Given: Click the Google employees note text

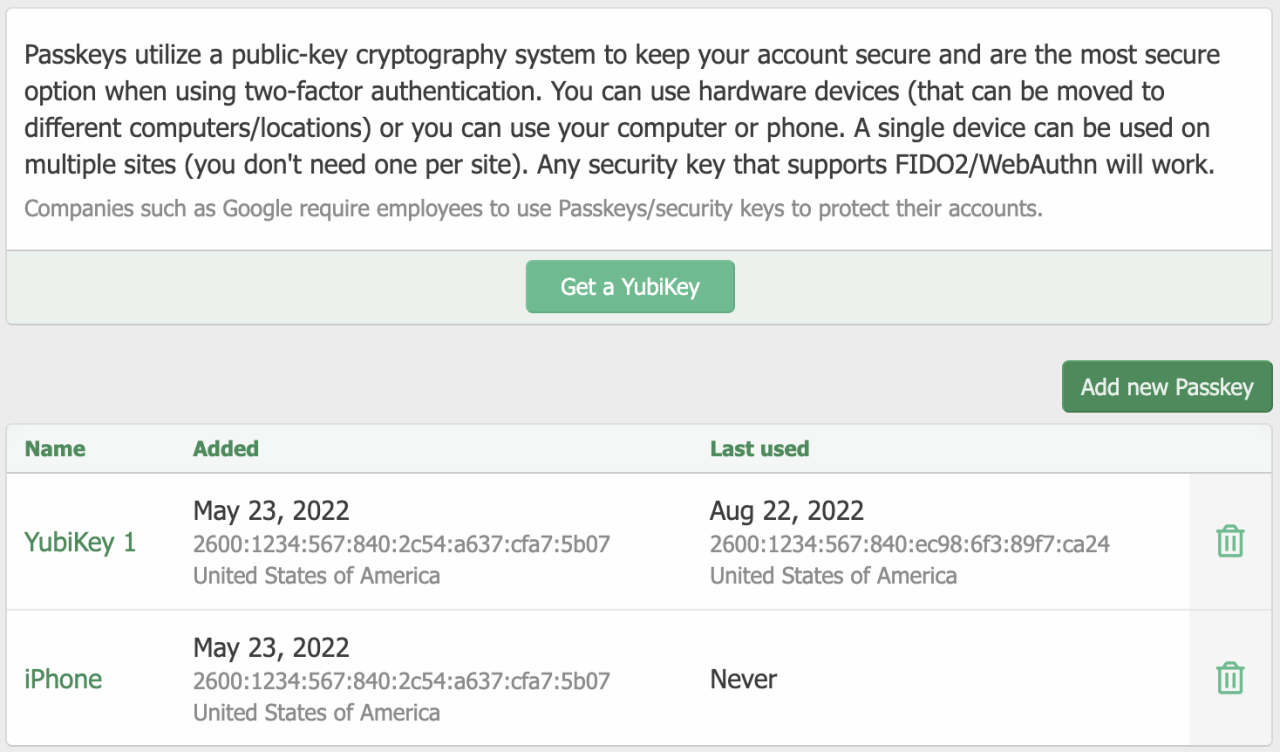Looking at the screenshot, I should click(x=533, y=209).
